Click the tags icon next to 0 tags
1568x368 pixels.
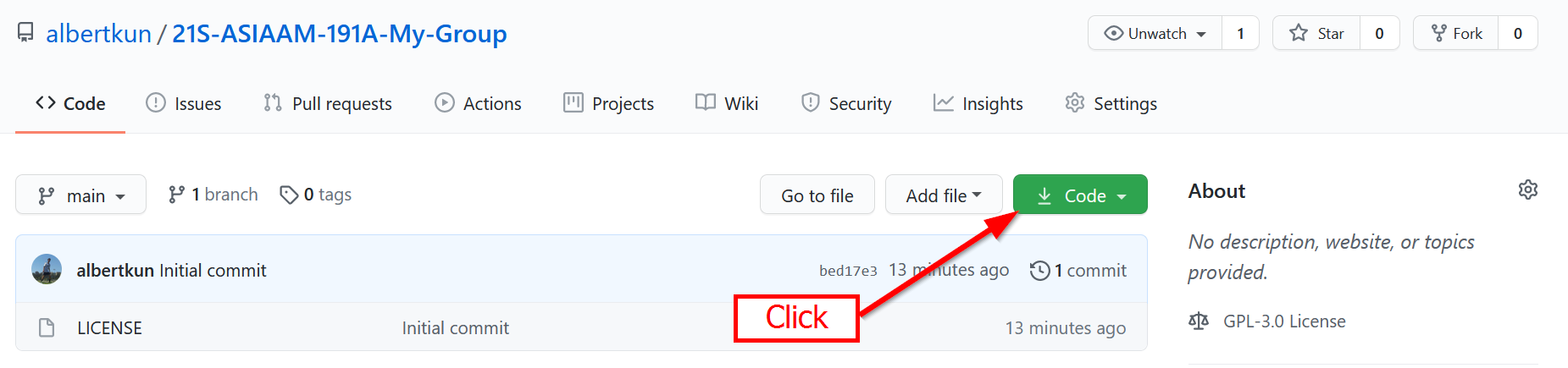[289, 195]
